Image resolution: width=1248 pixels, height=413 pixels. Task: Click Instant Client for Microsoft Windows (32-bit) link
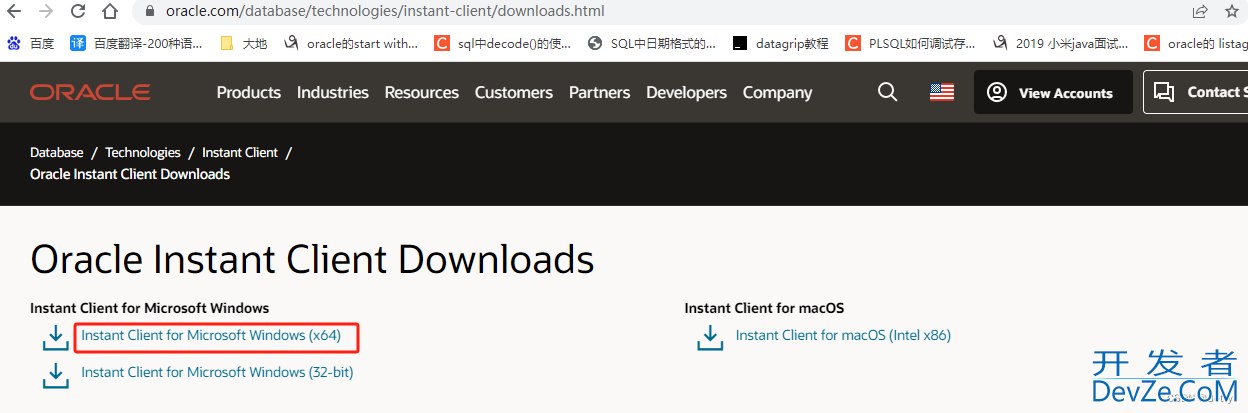click(x=217, y=372)
